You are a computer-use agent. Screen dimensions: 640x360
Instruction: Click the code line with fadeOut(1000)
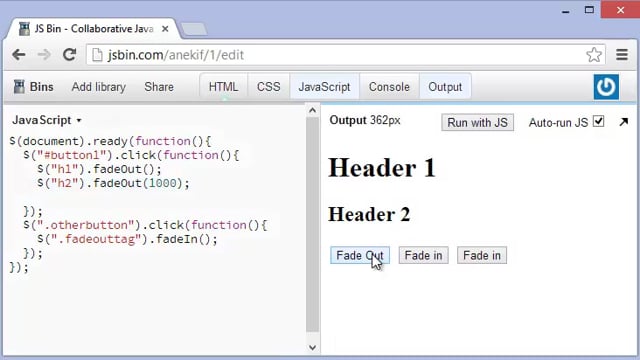[x=113, y=183]
